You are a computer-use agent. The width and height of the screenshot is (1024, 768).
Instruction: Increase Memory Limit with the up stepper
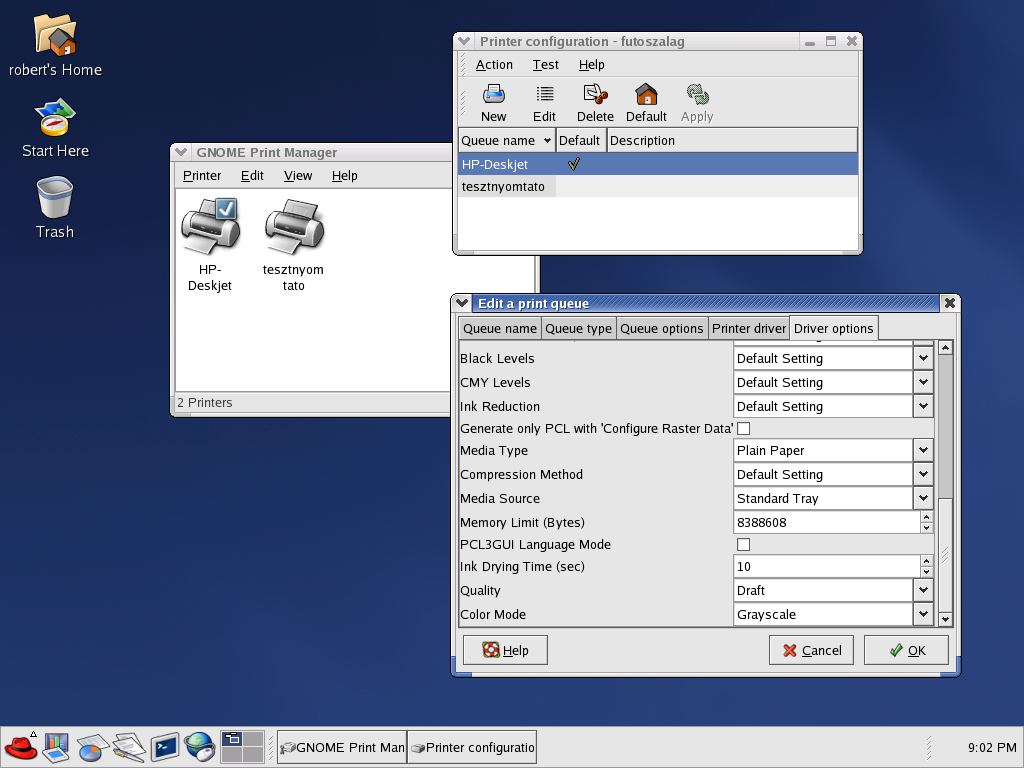pos(926,517)
